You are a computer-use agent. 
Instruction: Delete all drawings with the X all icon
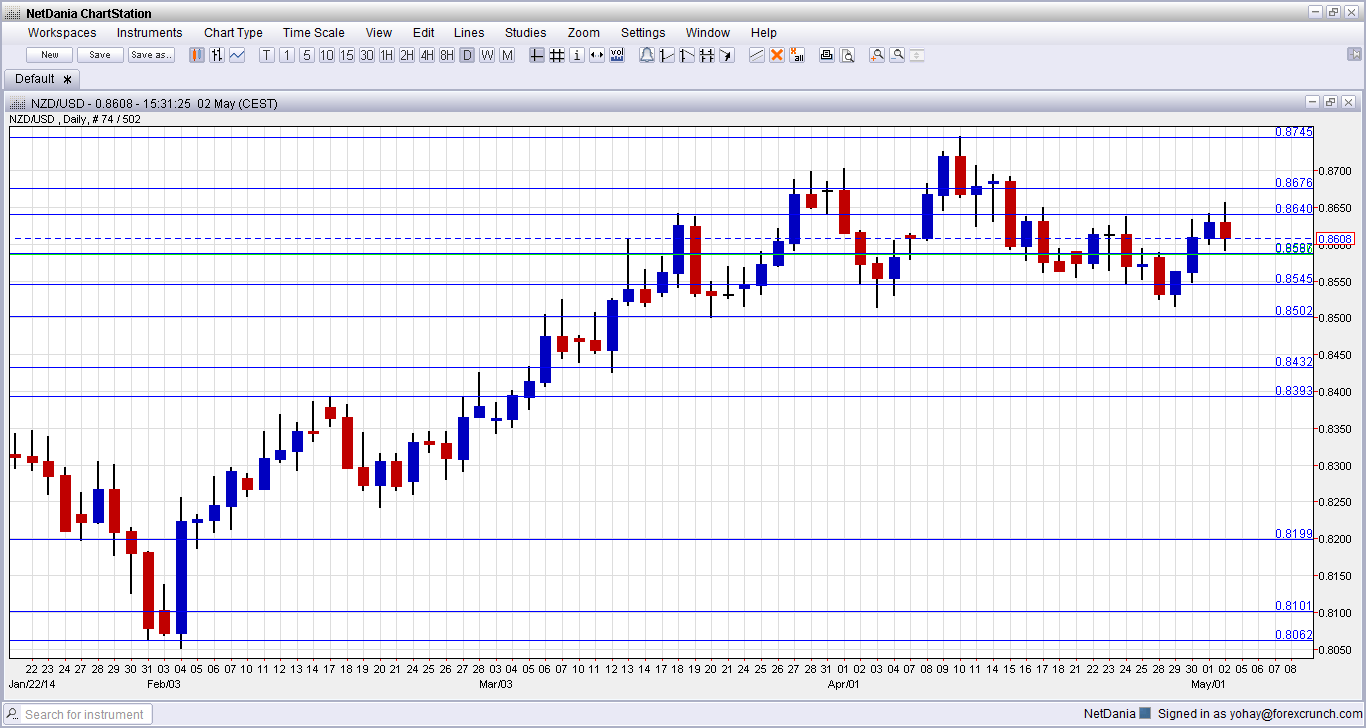[797, 55]
